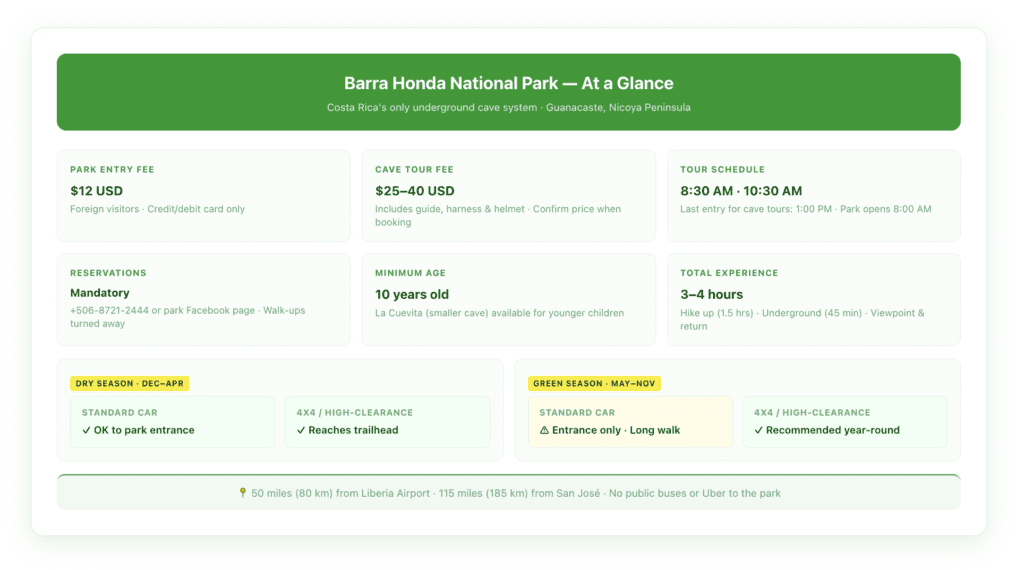Select the 3–4 hours value
The image size is (1024, 570).
point(712,294)
